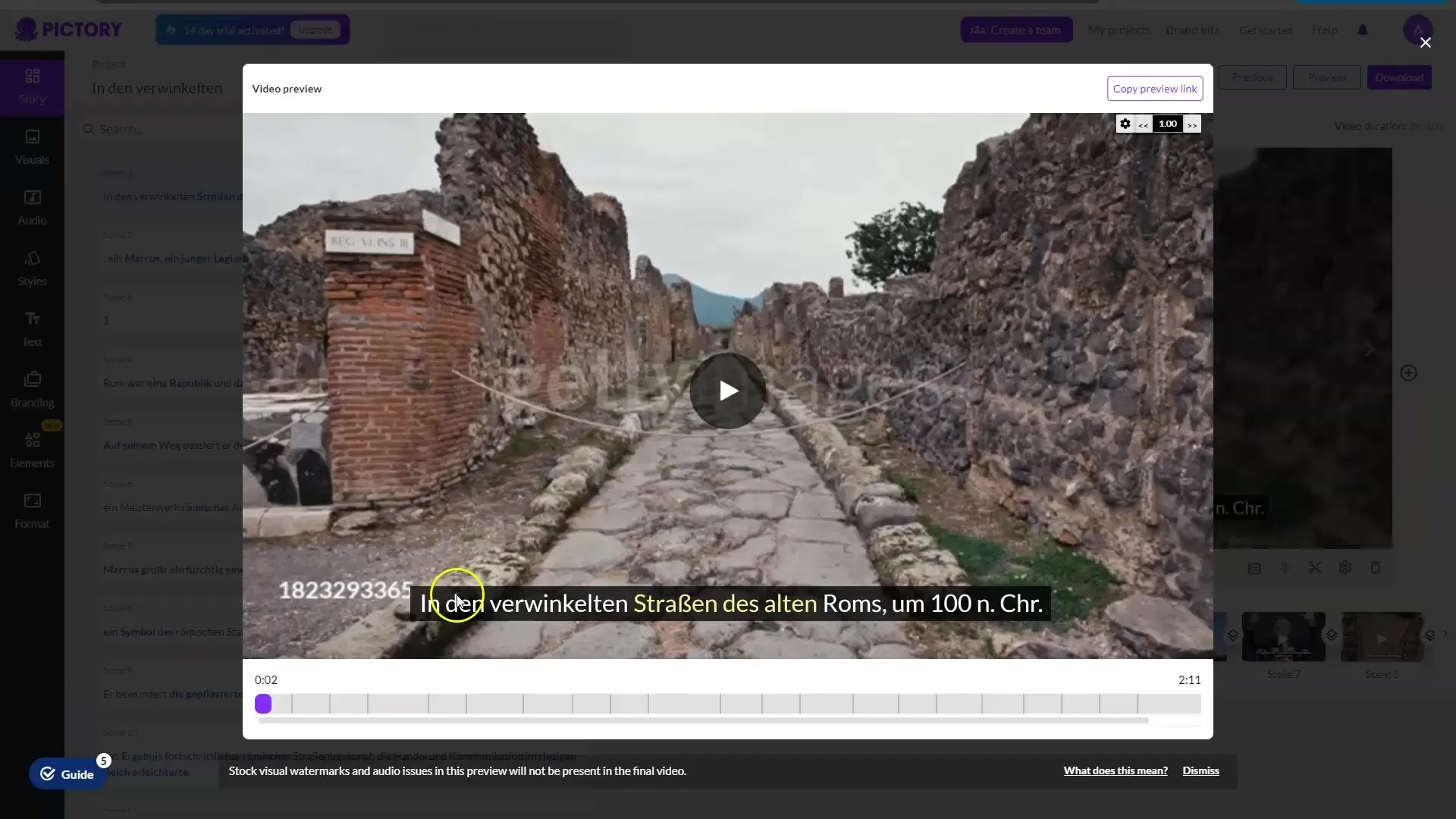Screen dimensions: 1456x819
Task: Open scene settings gear below canvas
Action: (x=1345, y=568)
